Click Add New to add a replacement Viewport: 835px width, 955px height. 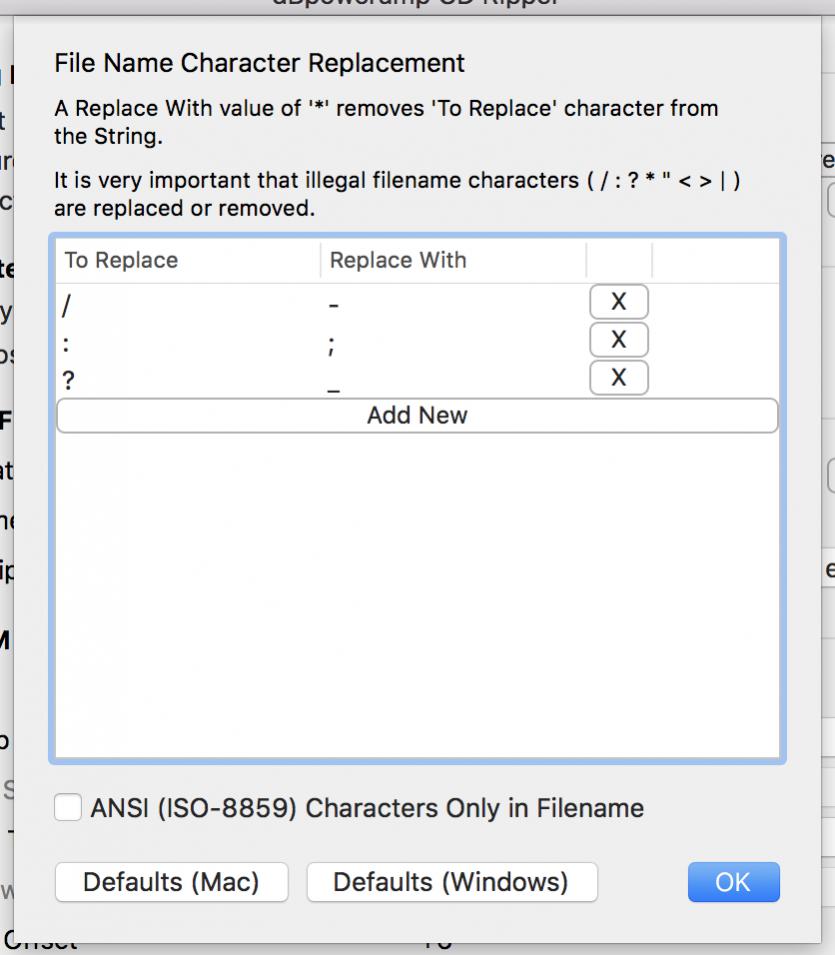417,415
